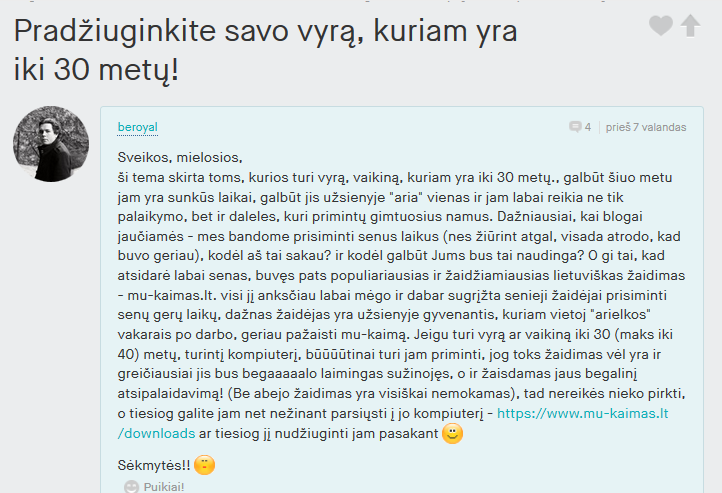Open beroyal's round profile avatar
Image resolution: width=722 pixels, height=493 pixels.
pyautogui.click(x=51, y=144)
